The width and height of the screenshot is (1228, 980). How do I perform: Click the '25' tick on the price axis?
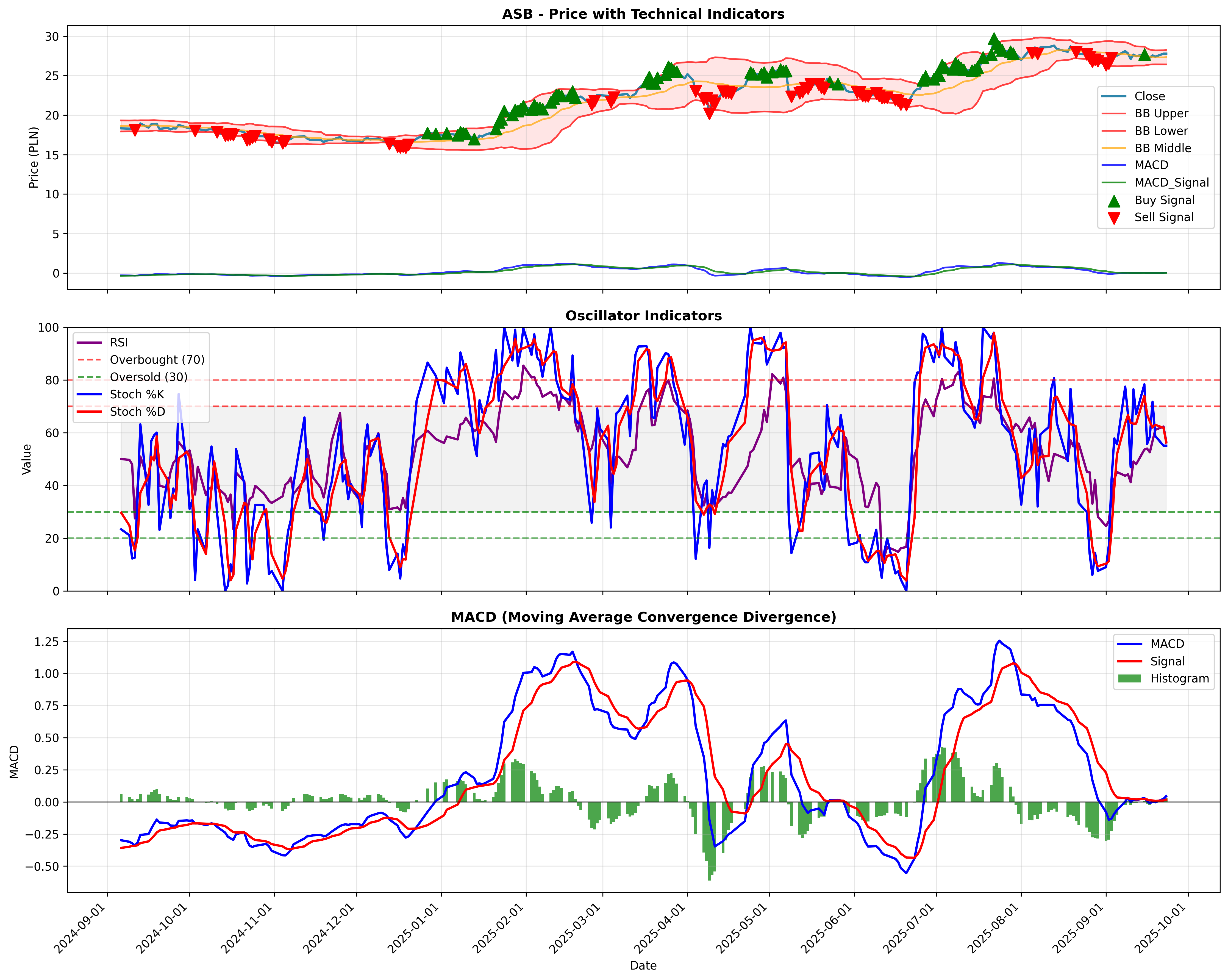tap(52, 76)
